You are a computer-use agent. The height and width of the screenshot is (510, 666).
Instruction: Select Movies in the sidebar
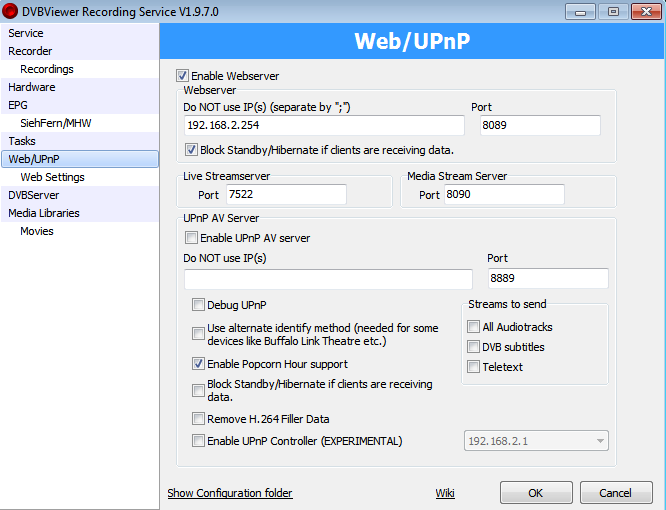[80, 231]
